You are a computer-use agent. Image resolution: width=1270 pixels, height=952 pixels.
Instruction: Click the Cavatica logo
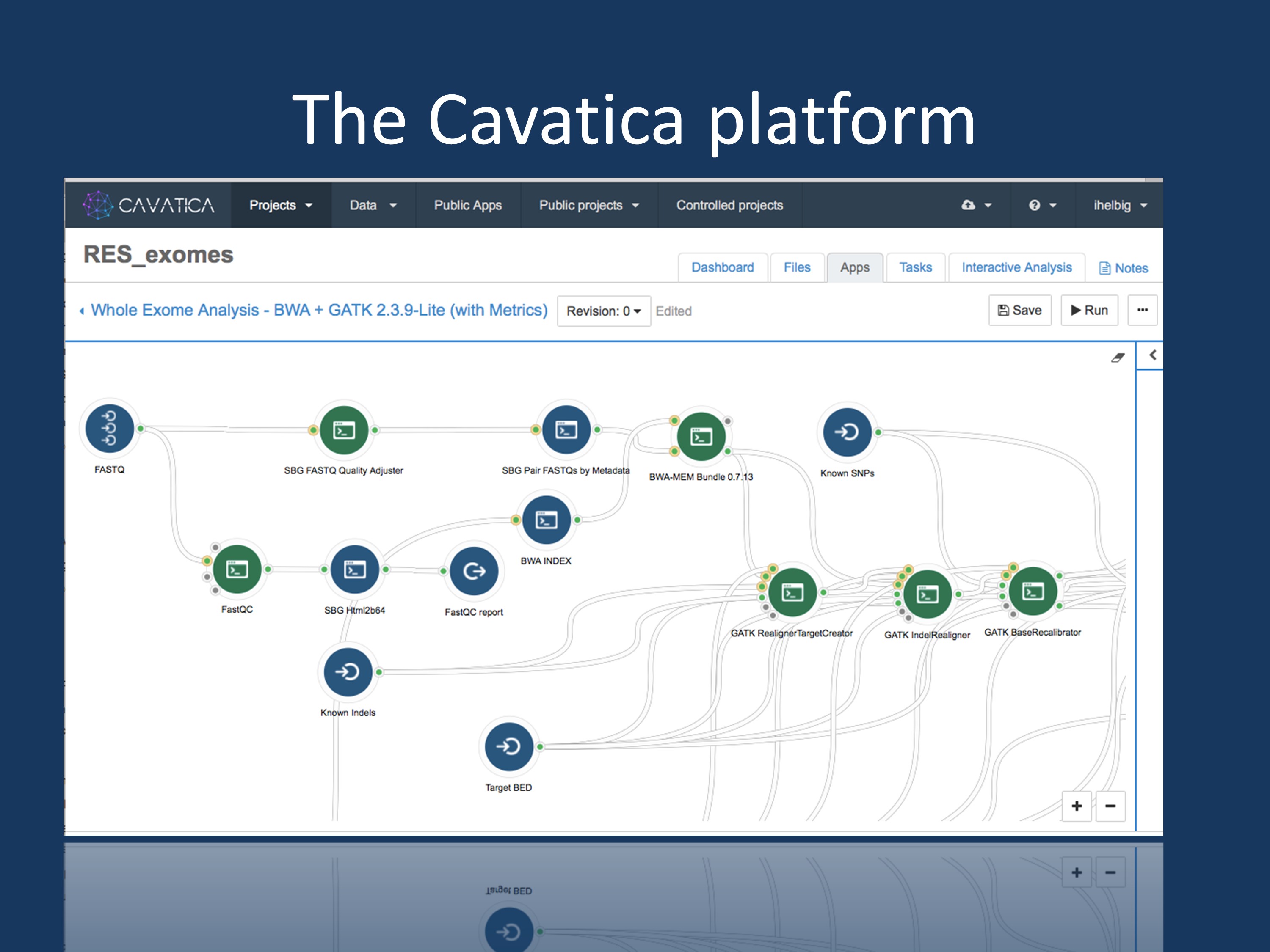point(149,205)
